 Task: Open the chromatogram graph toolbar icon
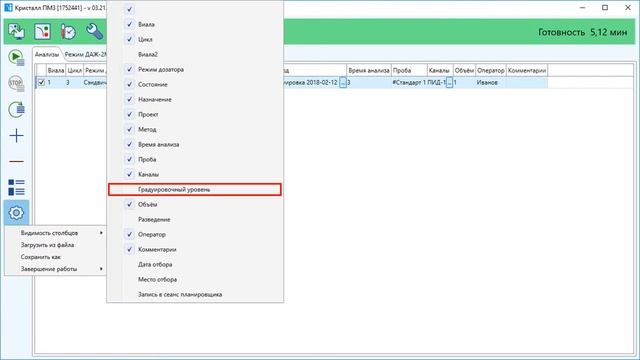[42, 31]
